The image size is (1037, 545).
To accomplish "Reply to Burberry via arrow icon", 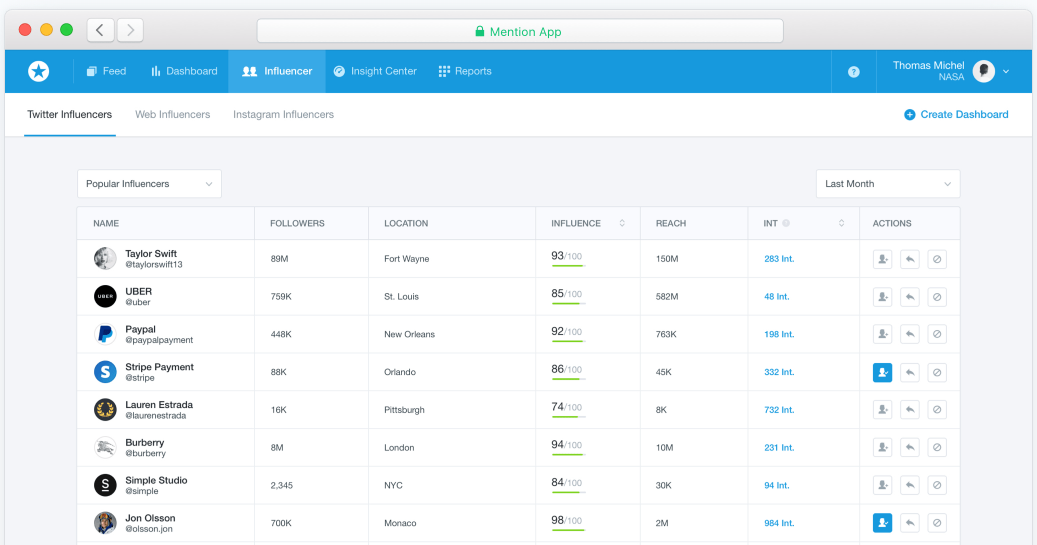I will point(910,448).
